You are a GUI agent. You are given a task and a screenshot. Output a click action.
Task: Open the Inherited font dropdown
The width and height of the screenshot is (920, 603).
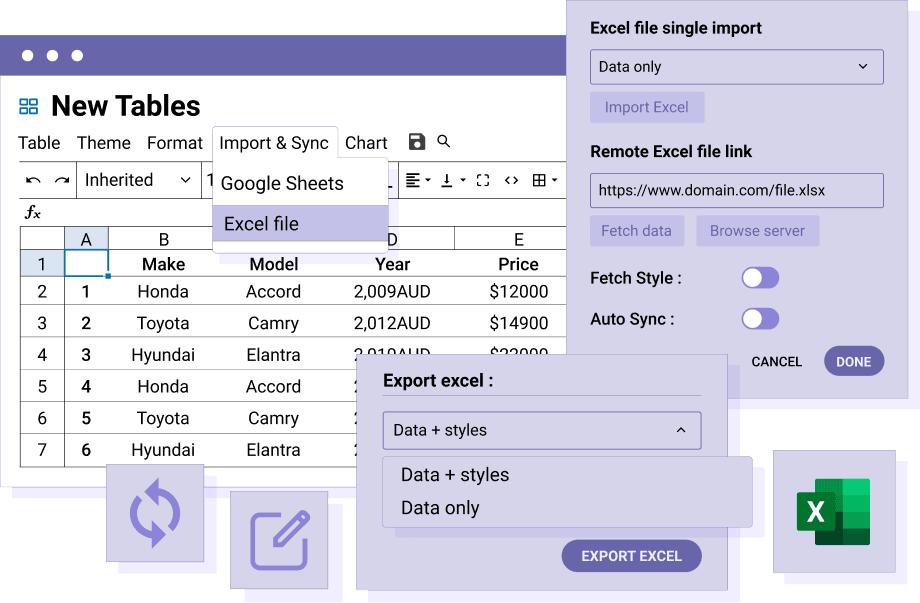[138, 181]
